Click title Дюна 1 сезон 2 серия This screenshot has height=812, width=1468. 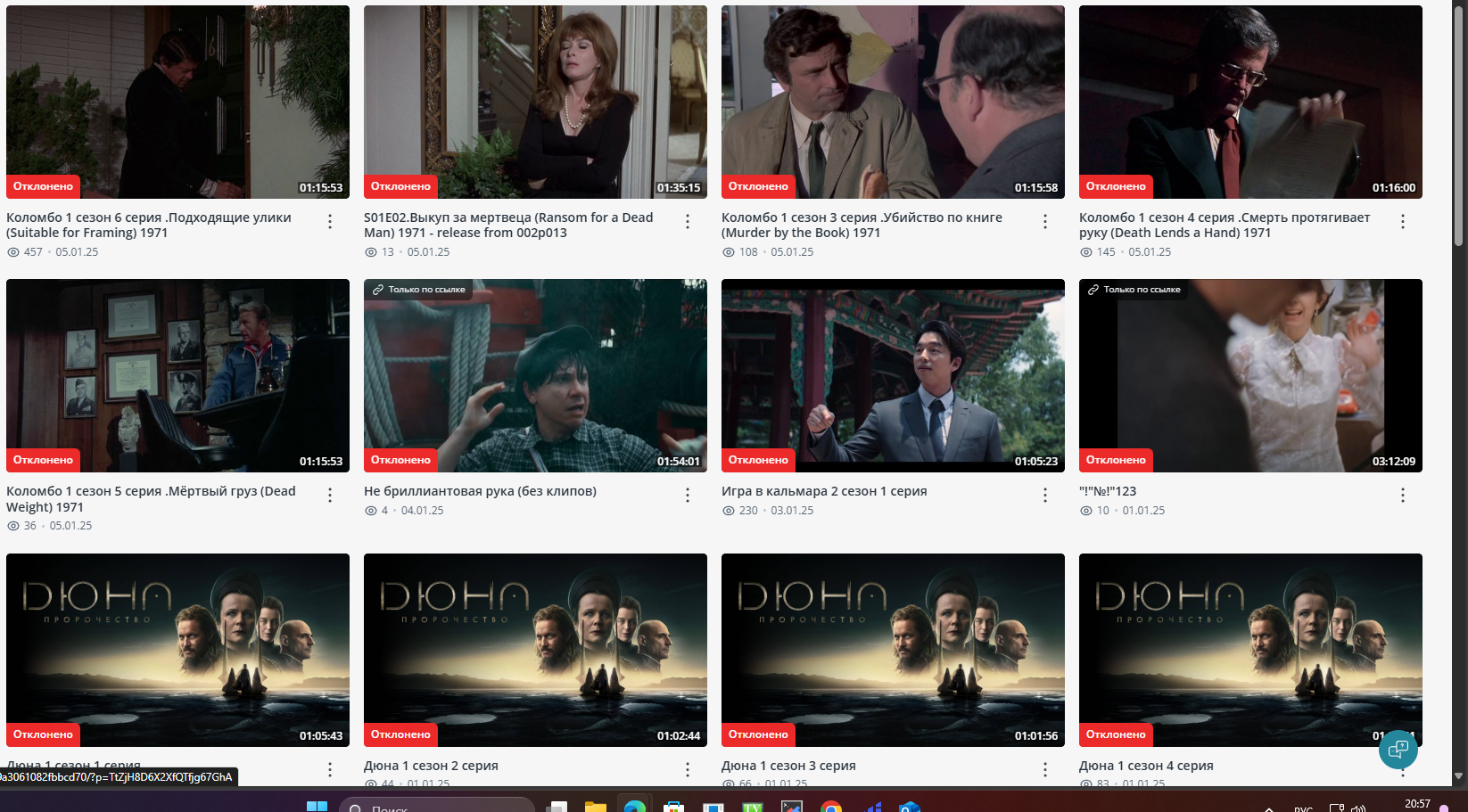pos(431,766)
